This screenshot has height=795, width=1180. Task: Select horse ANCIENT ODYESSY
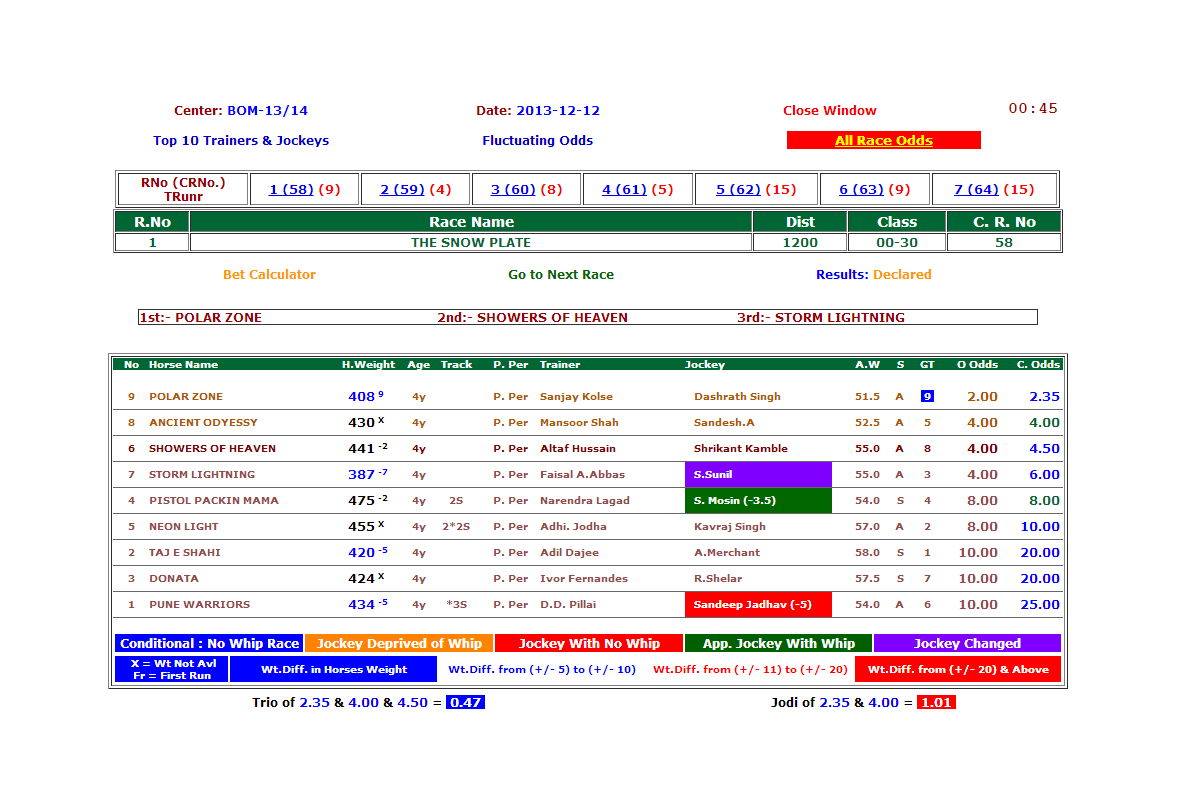tap(203, 423)
